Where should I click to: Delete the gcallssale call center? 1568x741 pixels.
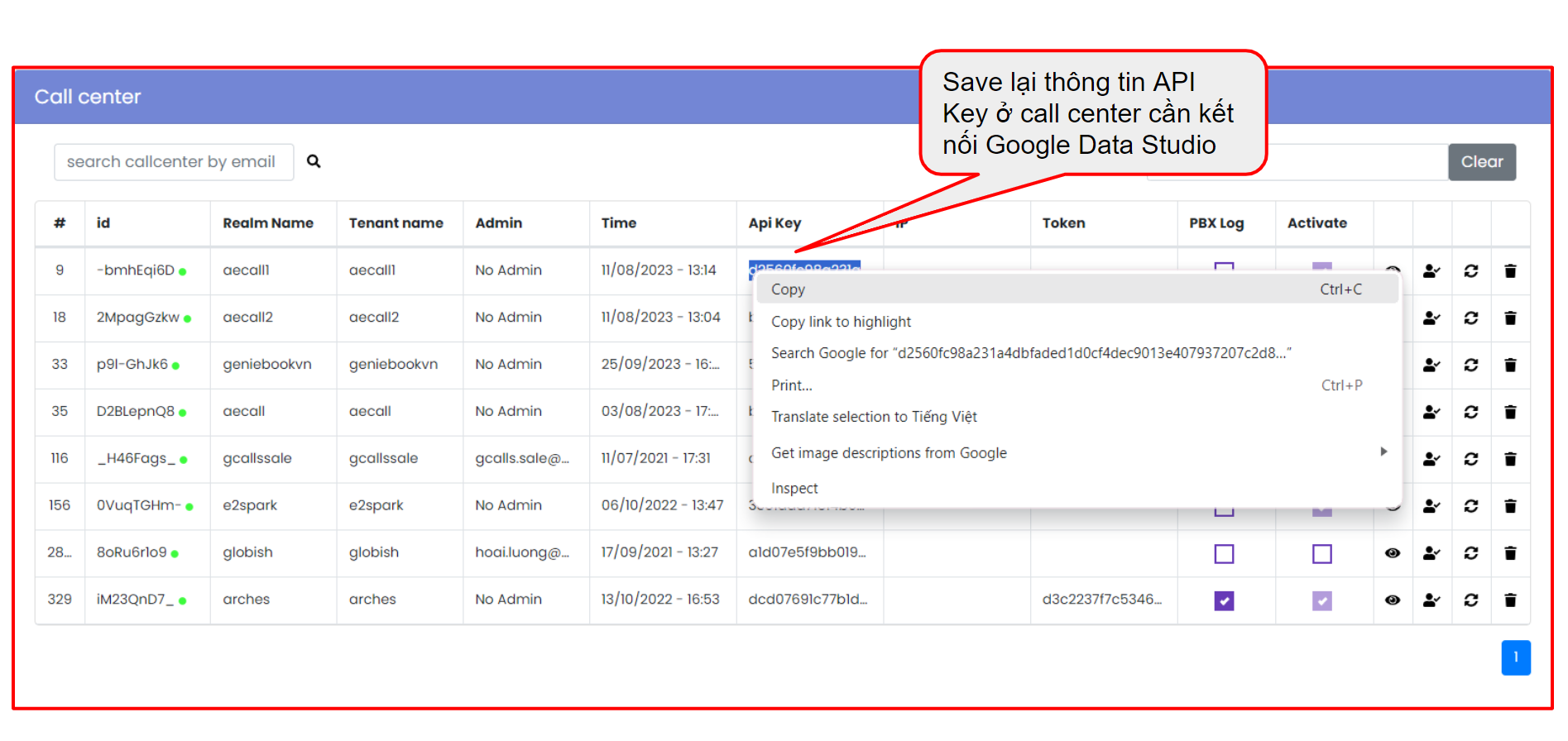(1510, 459)
